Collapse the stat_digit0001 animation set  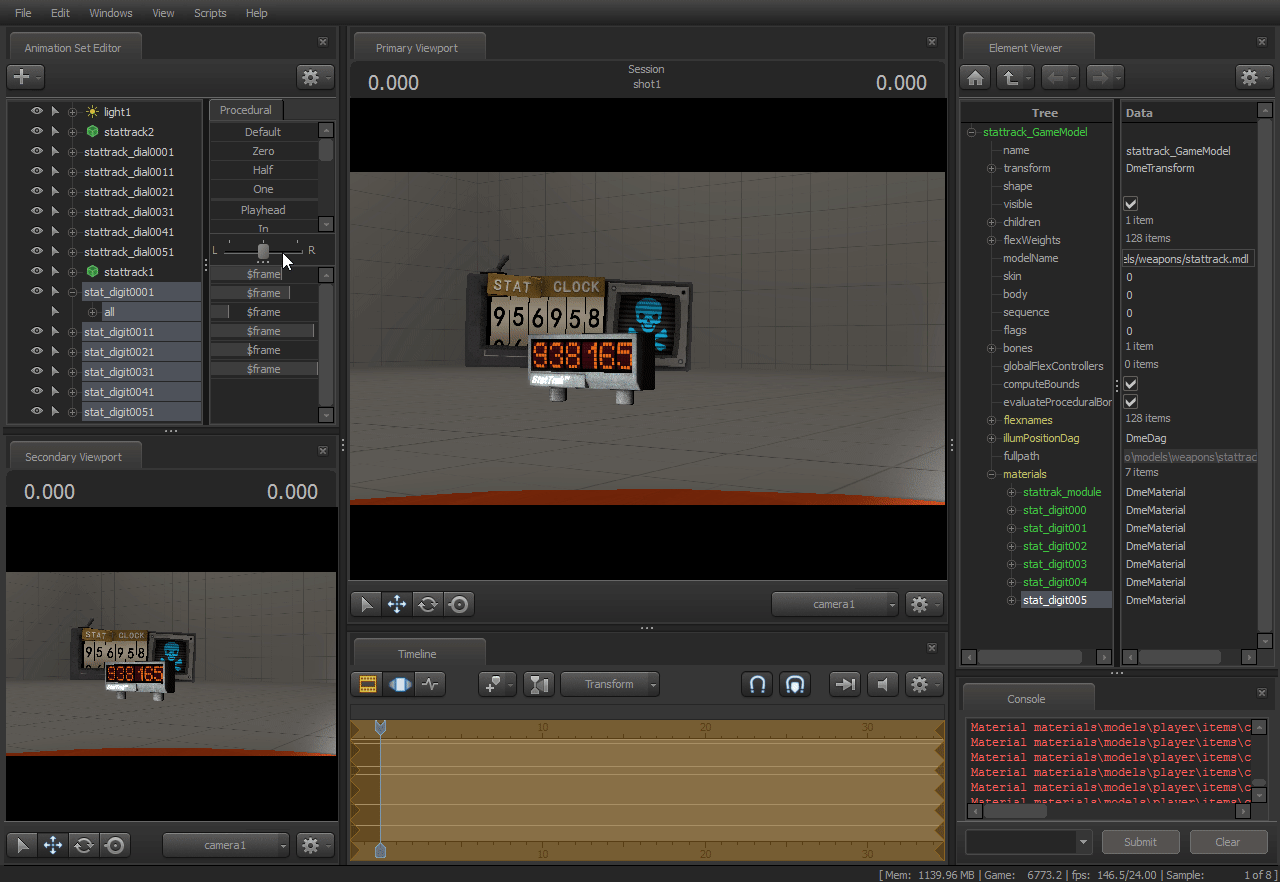72,292
